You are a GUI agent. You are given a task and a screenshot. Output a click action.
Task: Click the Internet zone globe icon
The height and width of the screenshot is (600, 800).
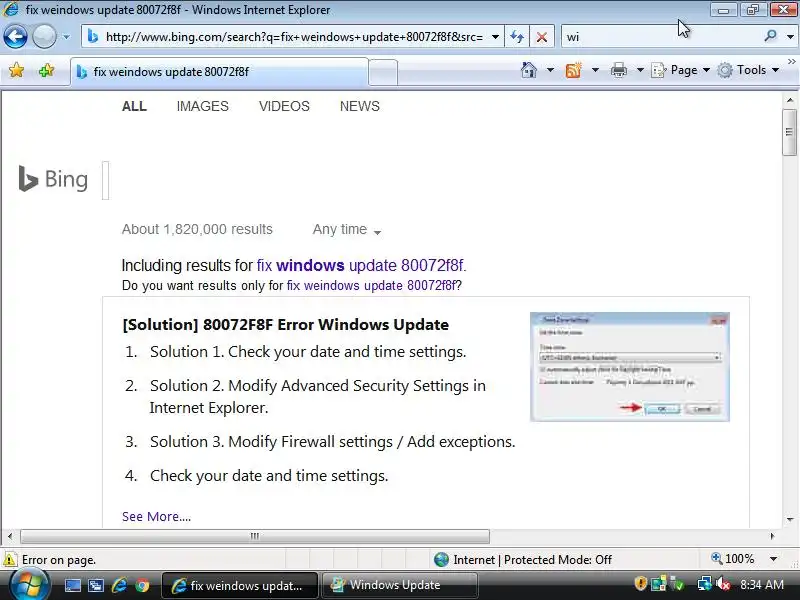441,560
